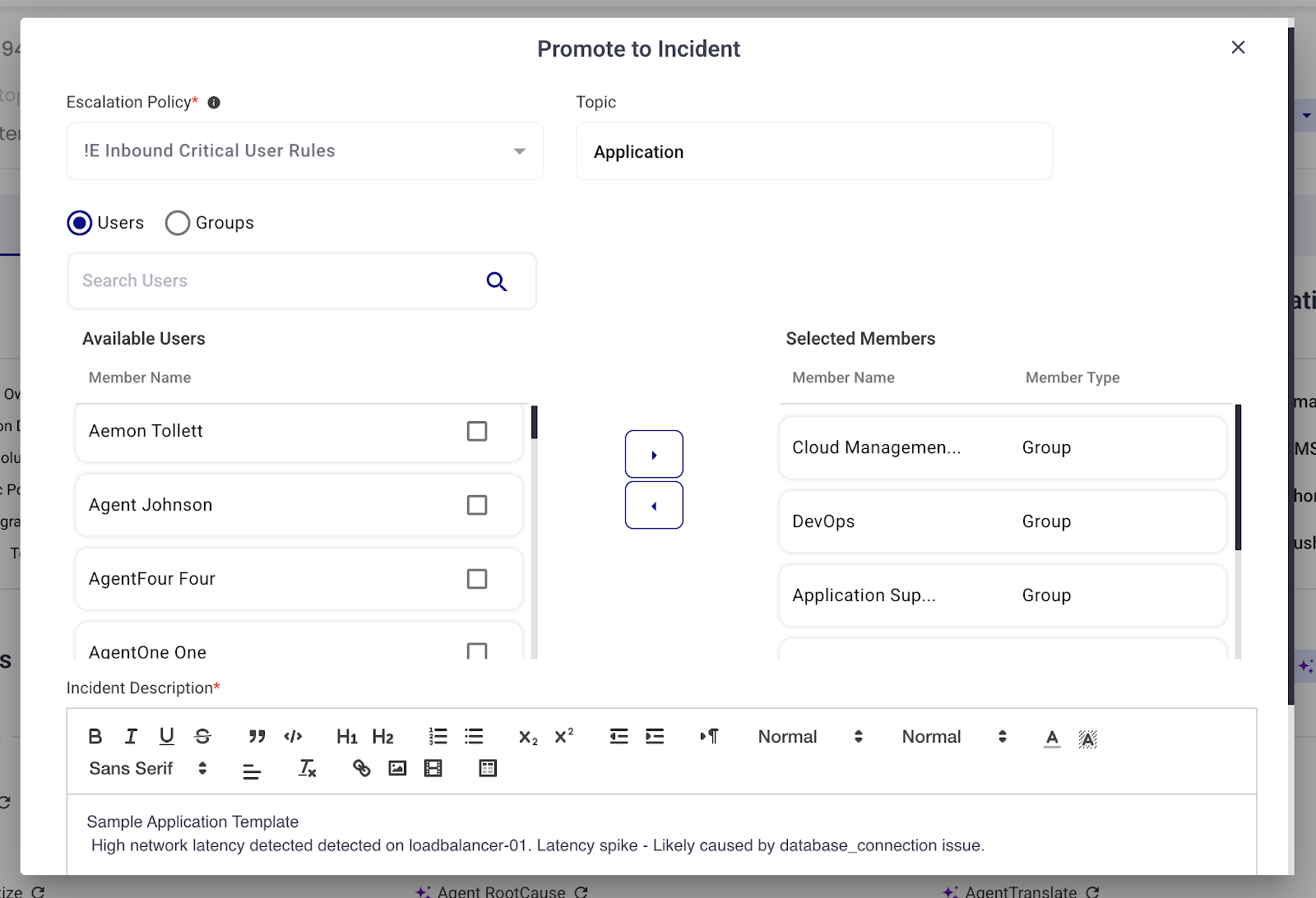Toggle numbered list formatting
This screenshot has width=1316, height=898.
(438, 737)
